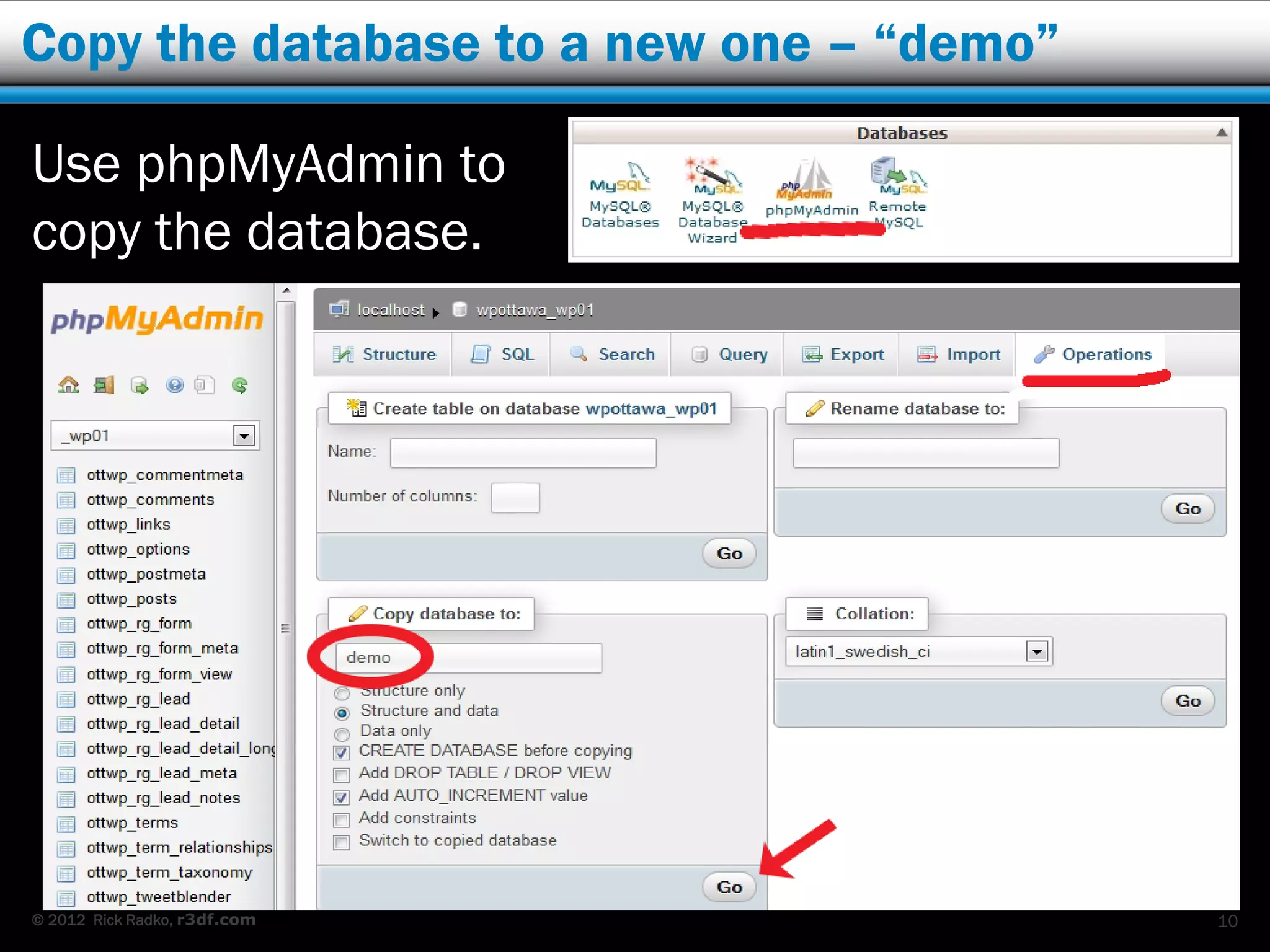Click table icon beside ottwp_links
This screenshot has height=952, width=1270.
tap(66, 526)
